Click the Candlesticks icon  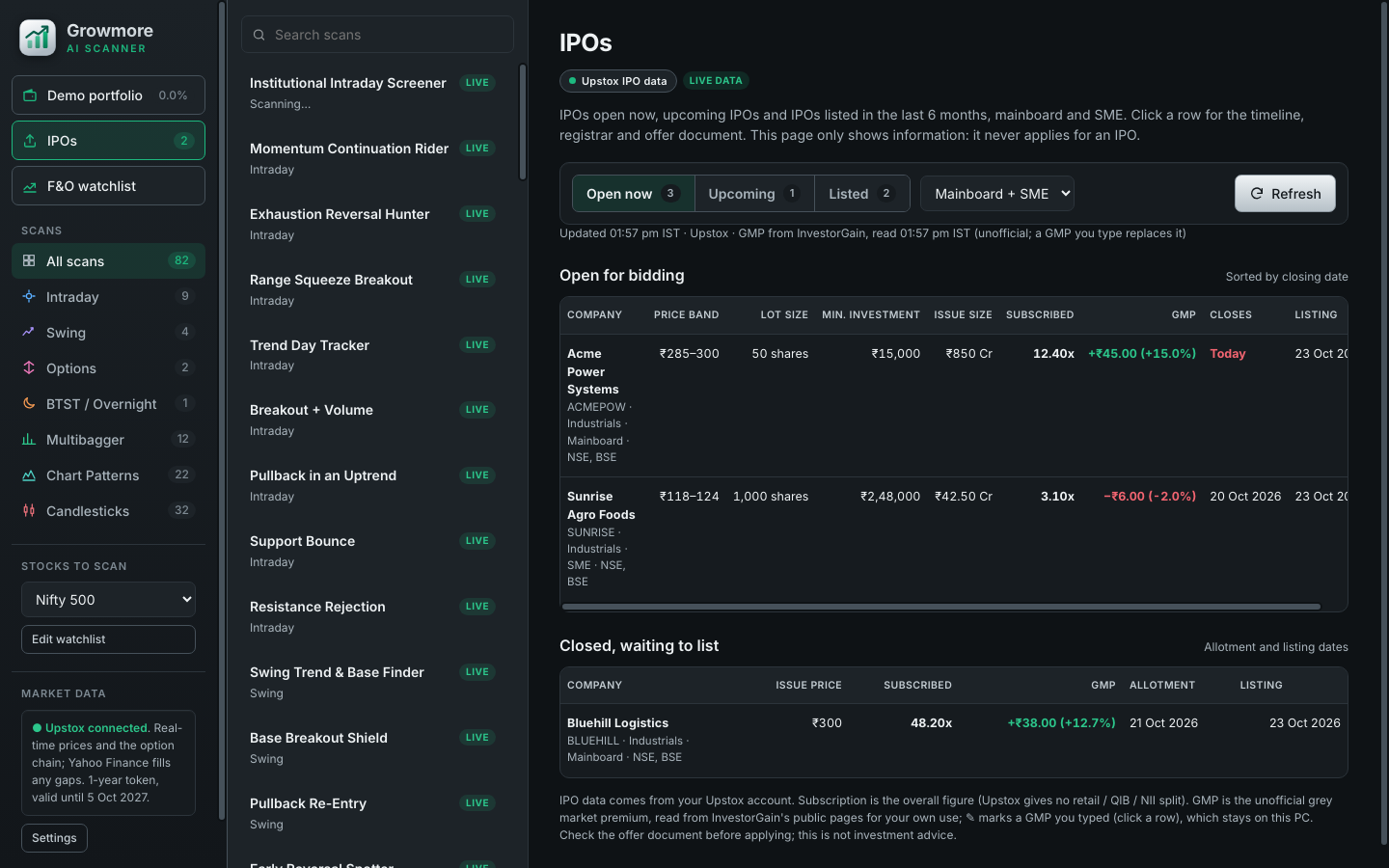[29, 510]
